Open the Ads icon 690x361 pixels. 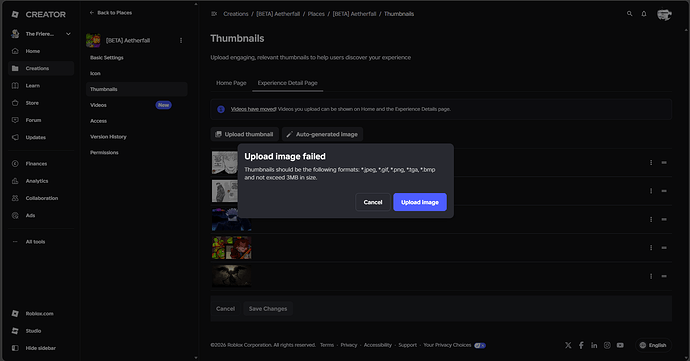(15, 215)
